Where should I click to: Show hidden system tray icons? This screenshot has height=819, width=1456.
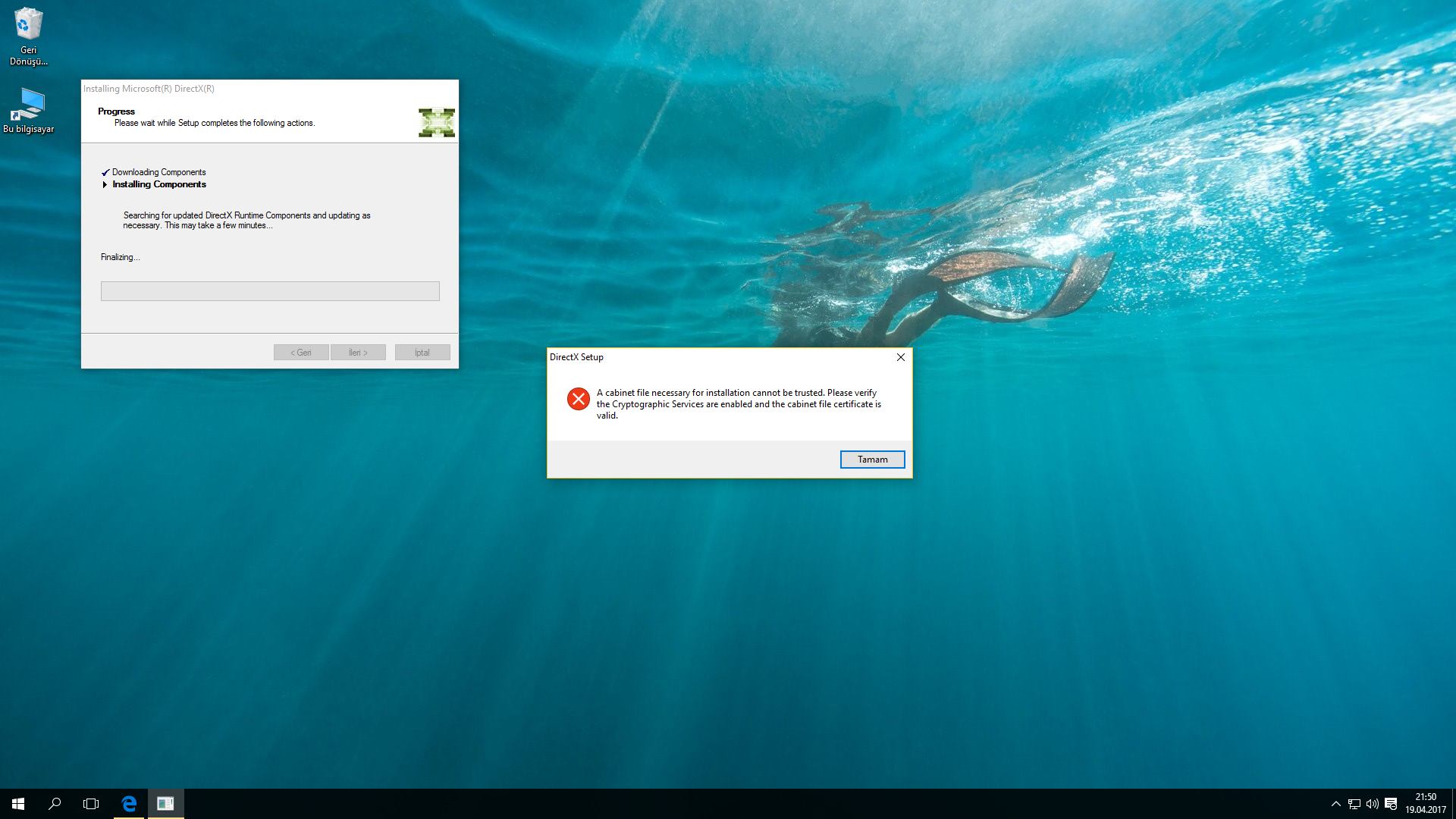point(1336,804)
